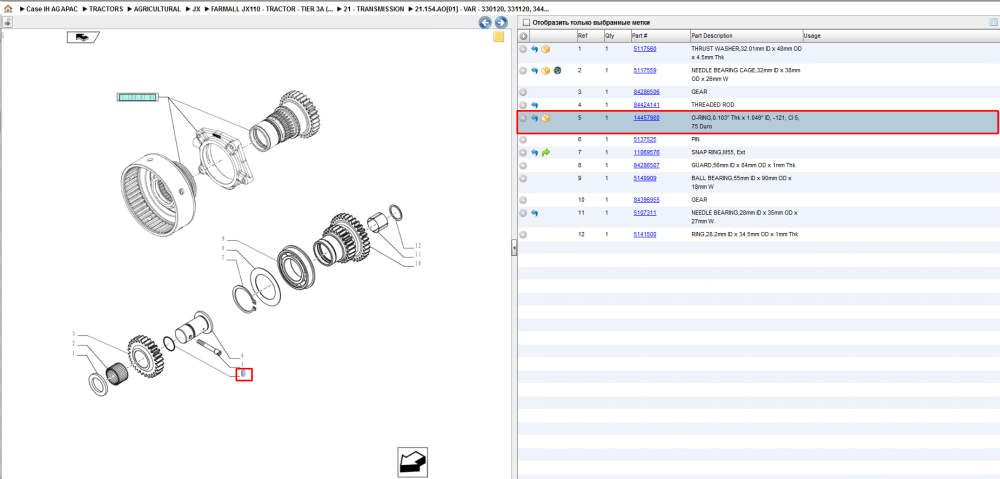The image size is (1000, 479).
Task: Open part number 14457980 link
Action: [646, 118]
